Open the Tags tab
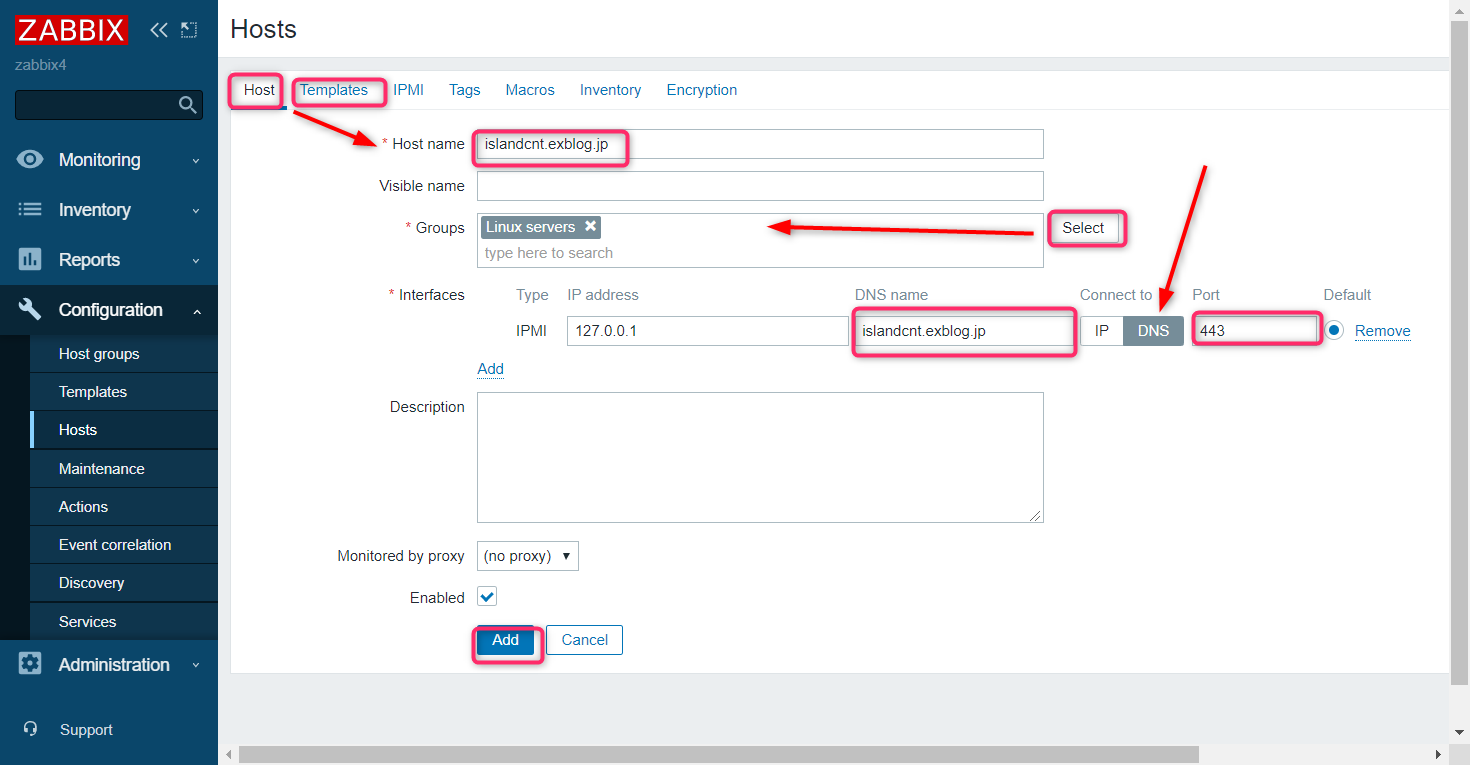 (x=465, y=90)
